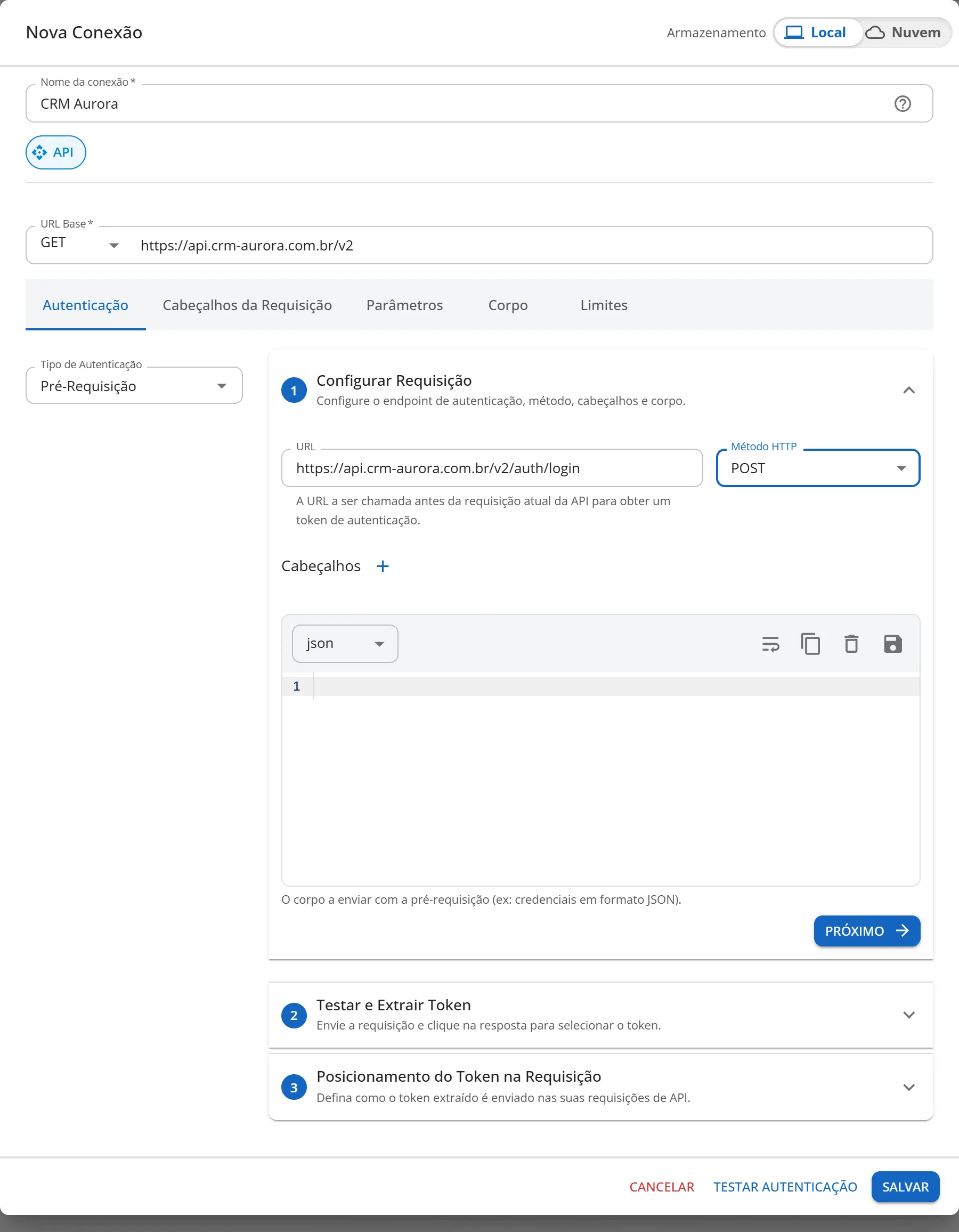Click the step 3 number badge
This screenshot has width=959, height=1232.
tap(294, 1088)
